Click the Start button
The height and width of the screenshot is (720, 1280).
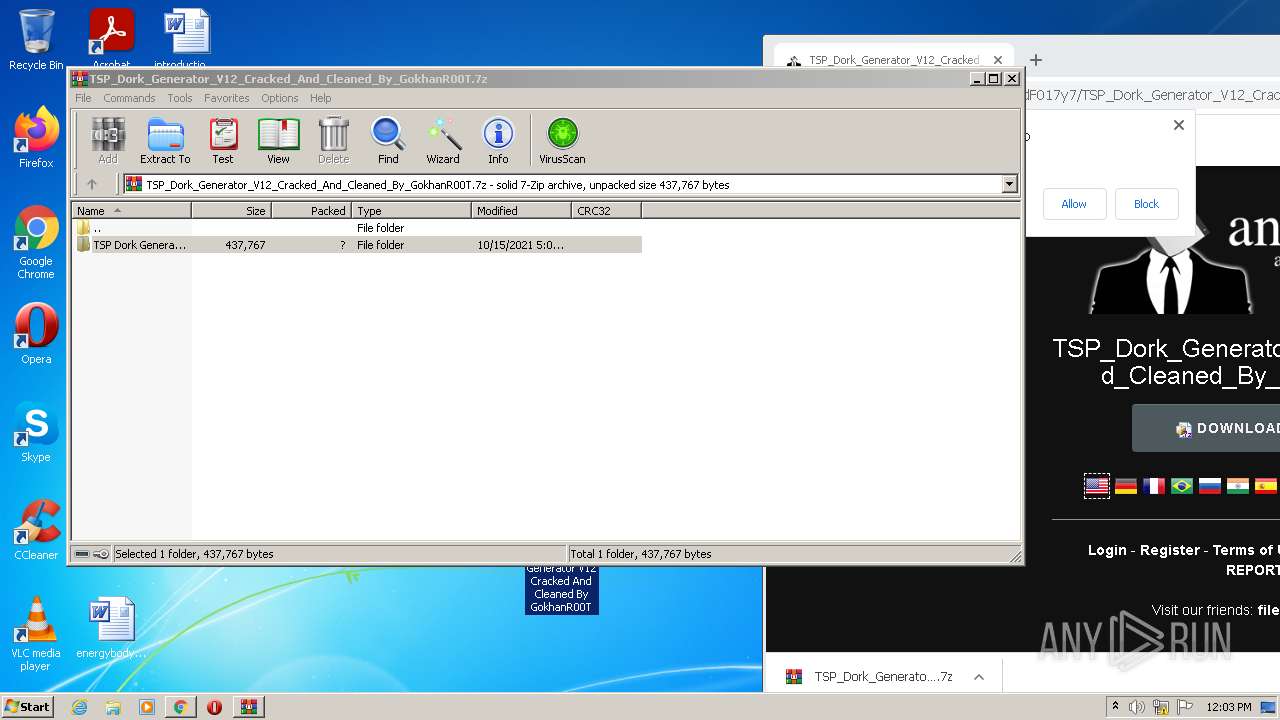[x=28, y=706]
